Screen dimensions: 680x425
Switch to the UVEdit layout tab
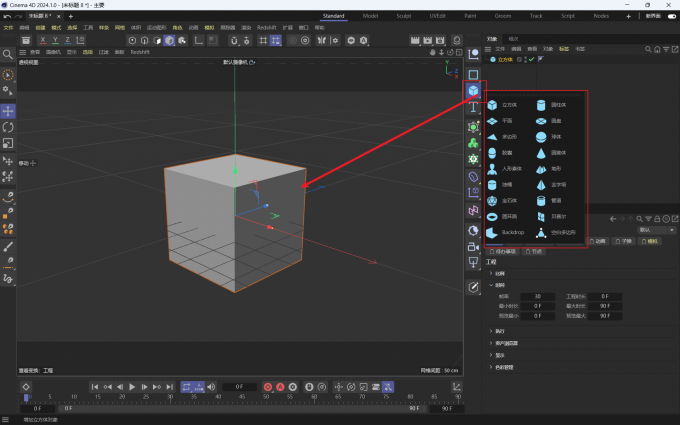(x=437, y=16)
